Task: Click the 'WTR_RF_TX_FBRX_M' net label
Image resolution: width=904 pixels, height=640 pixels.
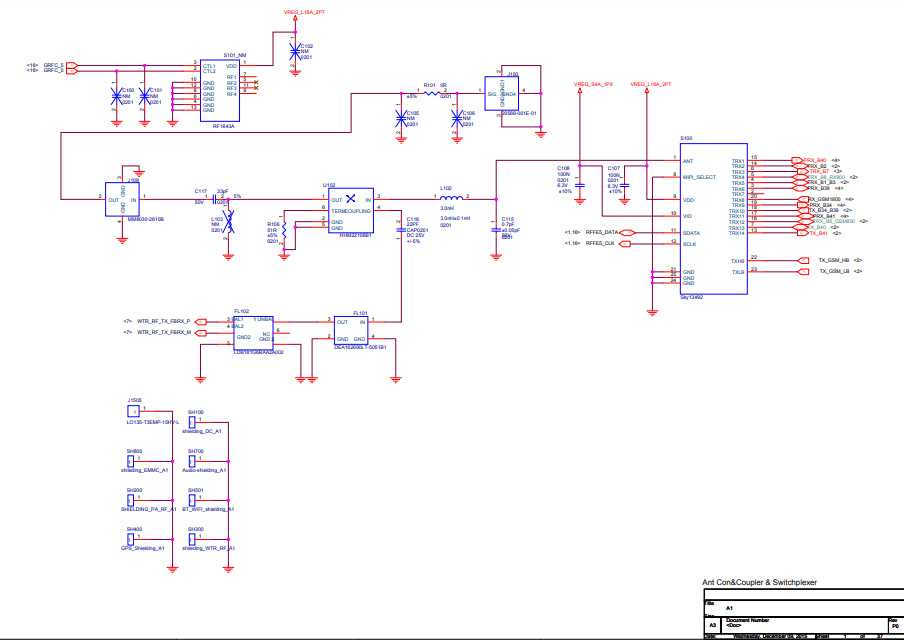Action: tap(164, 333)
